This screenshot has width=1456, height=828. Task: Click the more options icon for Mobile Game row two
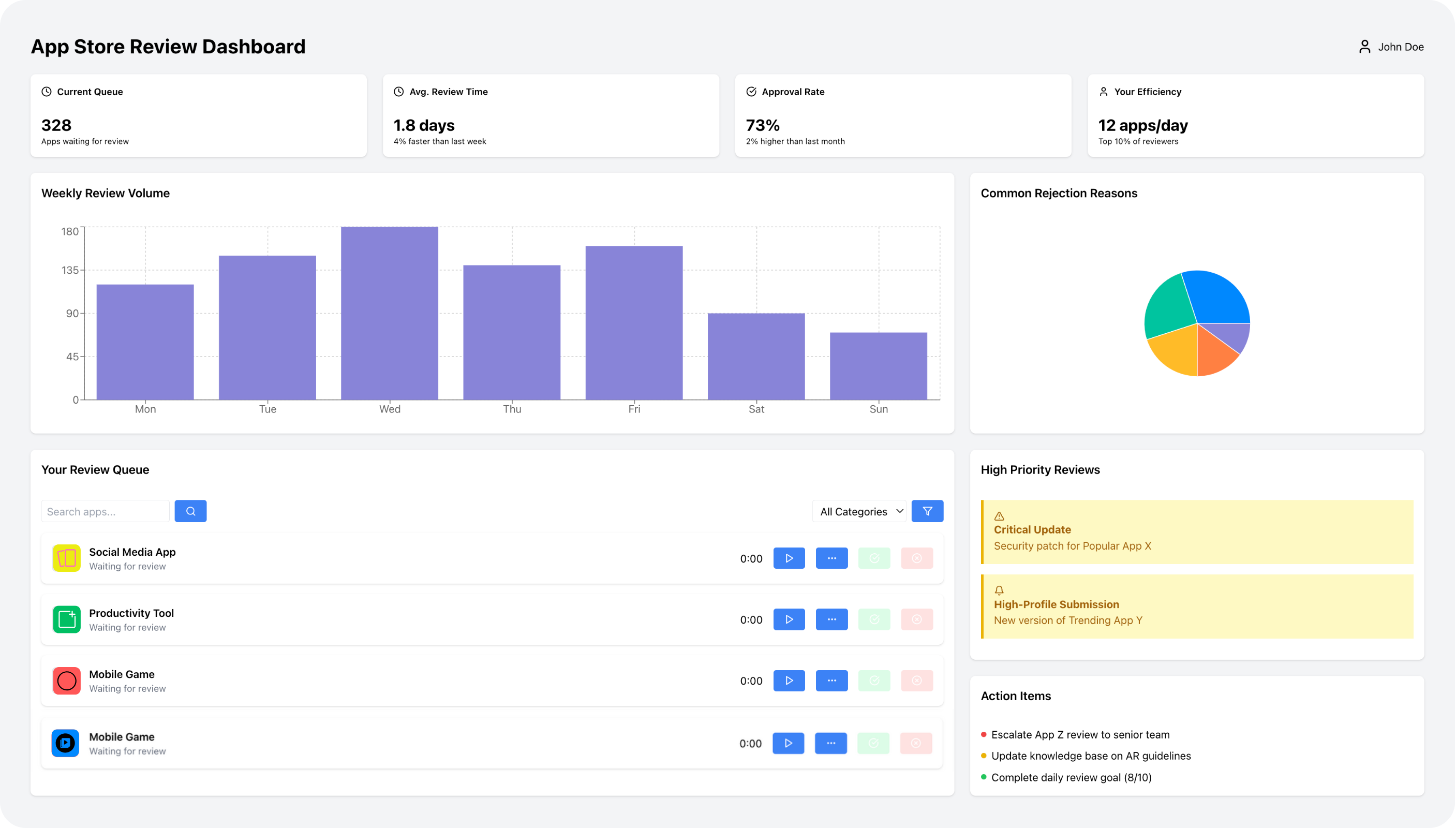pos(832,743)
